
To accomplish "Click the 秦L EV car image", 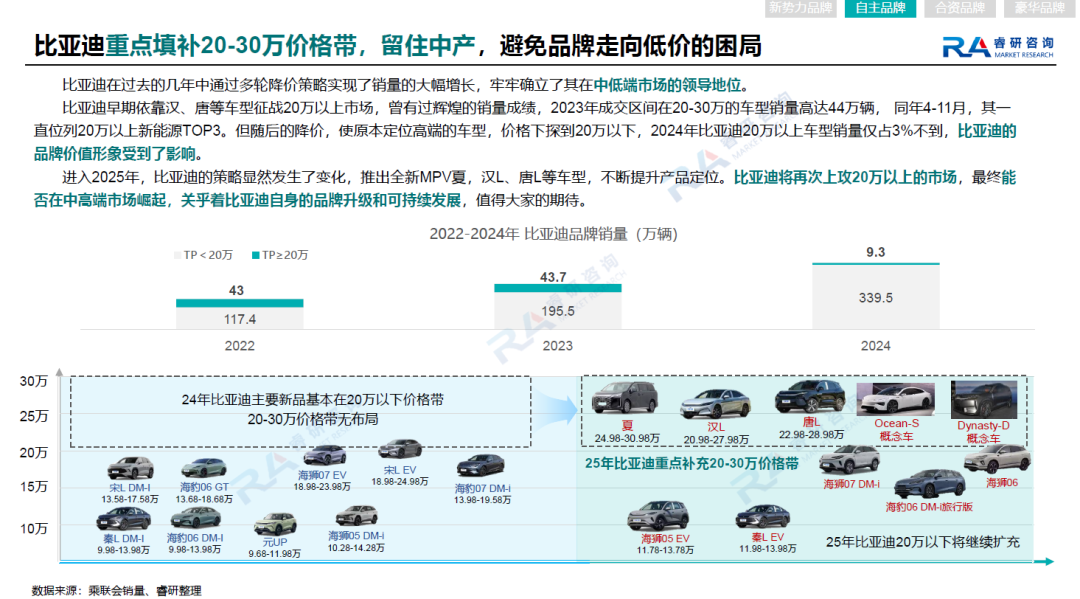I will click(762, 516).
